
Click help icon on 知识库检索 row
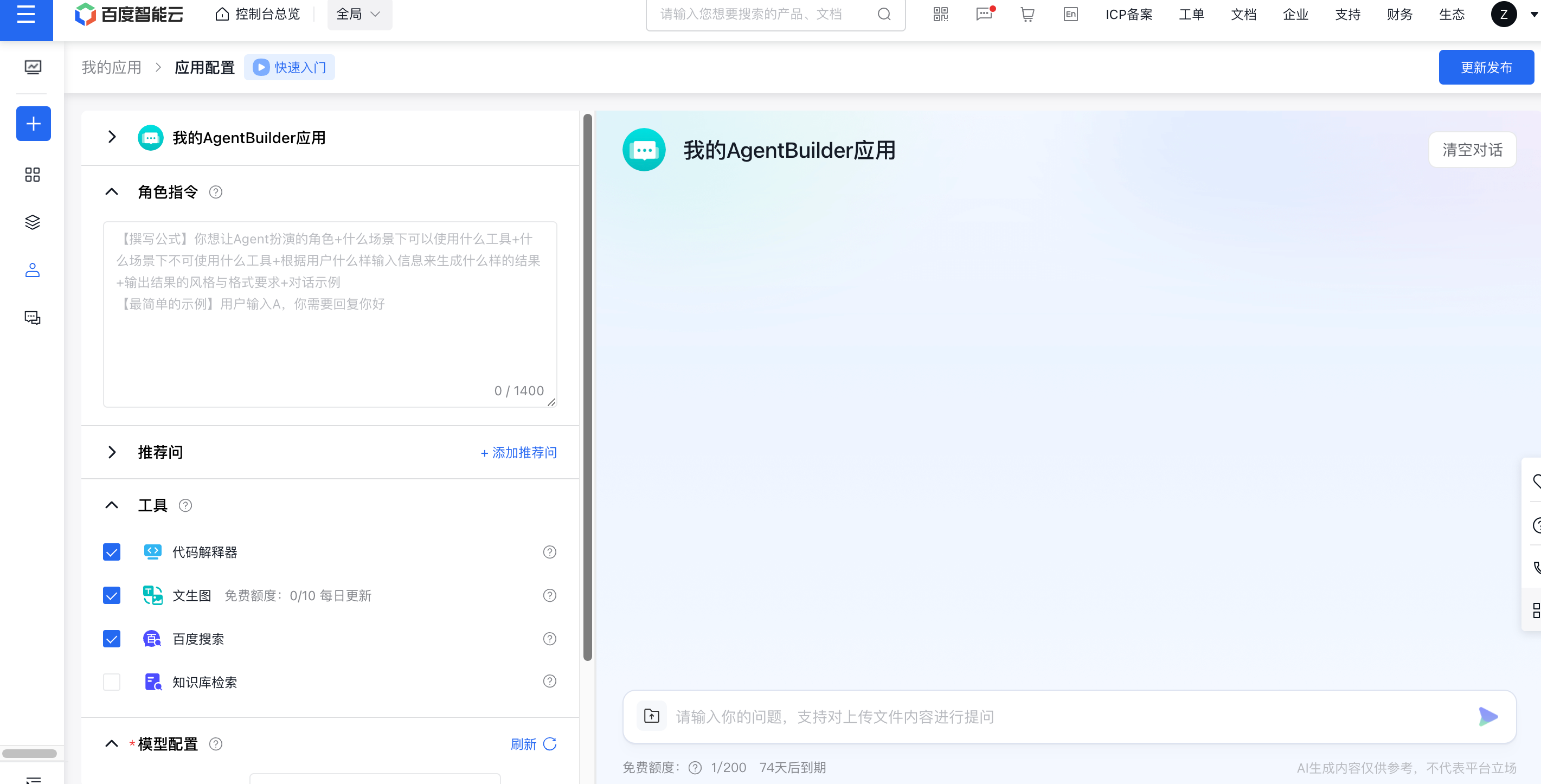coord(549,681)
